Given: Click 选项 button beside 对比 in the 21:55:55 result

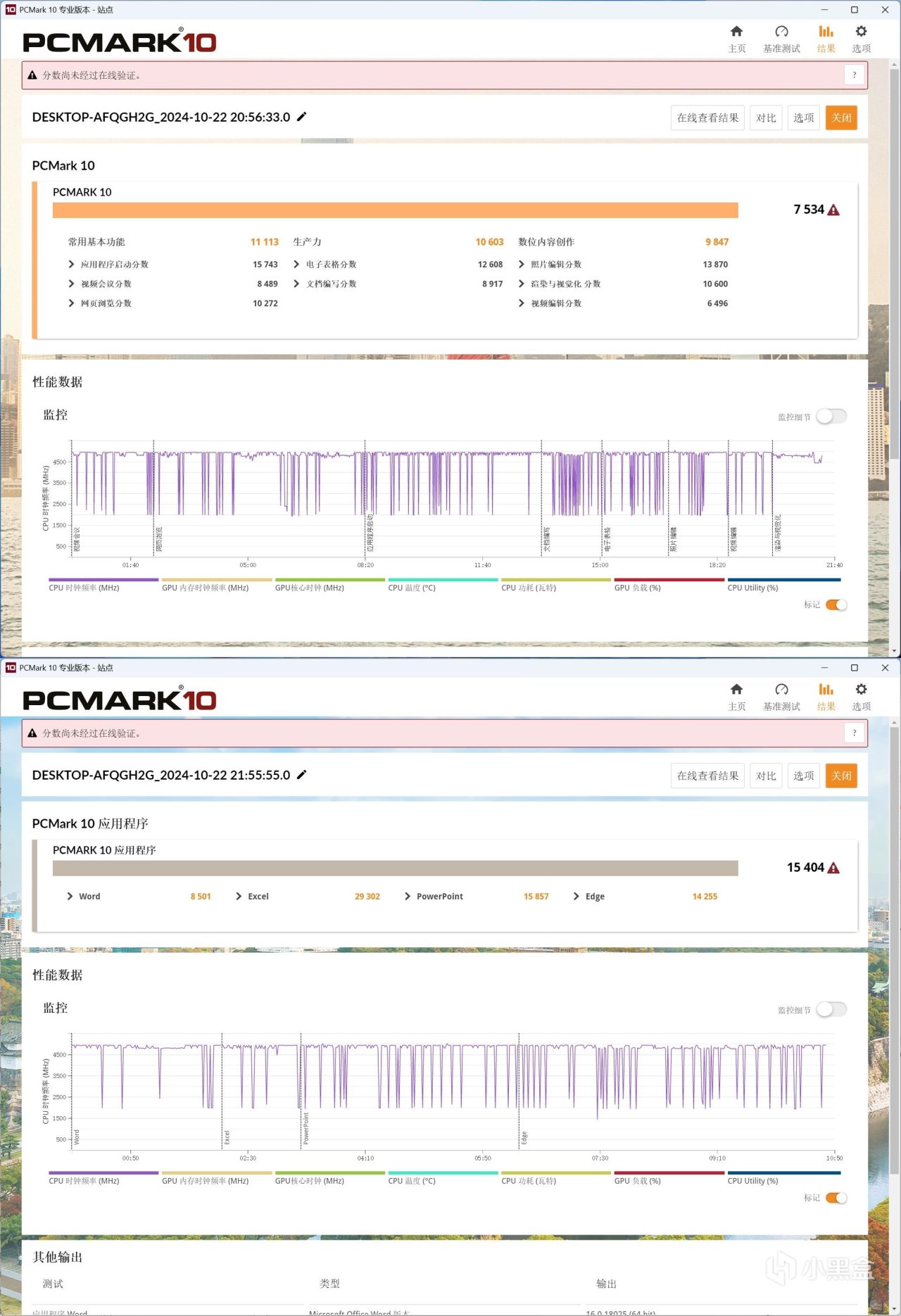Looking at the screenshot, I should pos(803,776).
